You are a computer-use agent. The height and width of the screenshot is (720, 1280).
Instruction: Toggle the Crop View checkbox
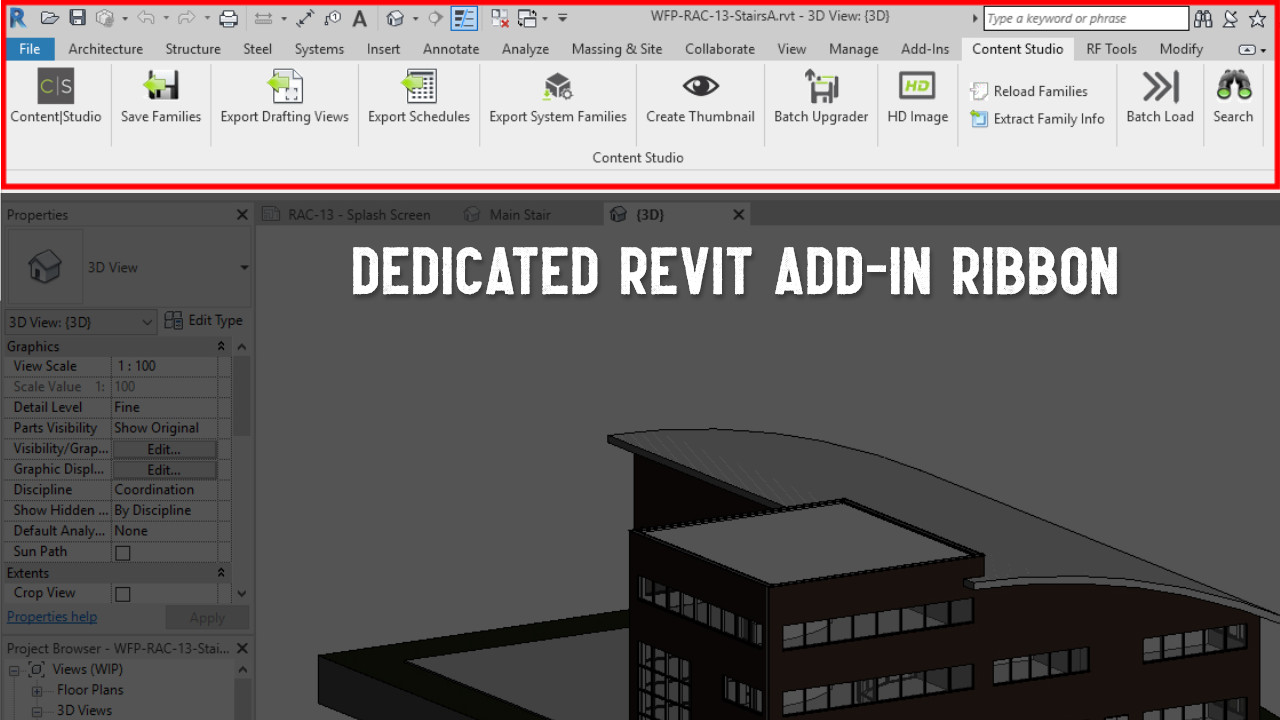click(x=123, y=594)
